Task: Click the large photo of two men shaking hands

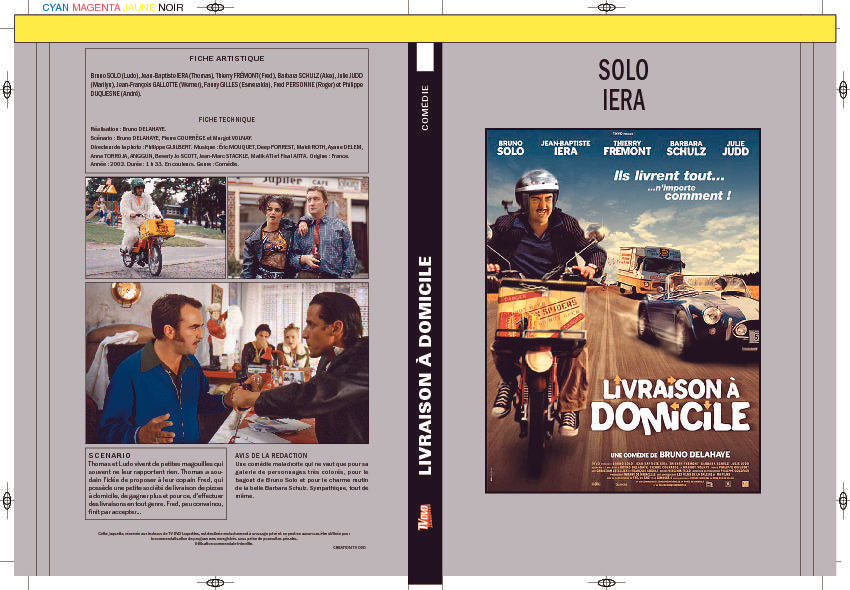Action: pyautogui.click(x=227, y=363)
